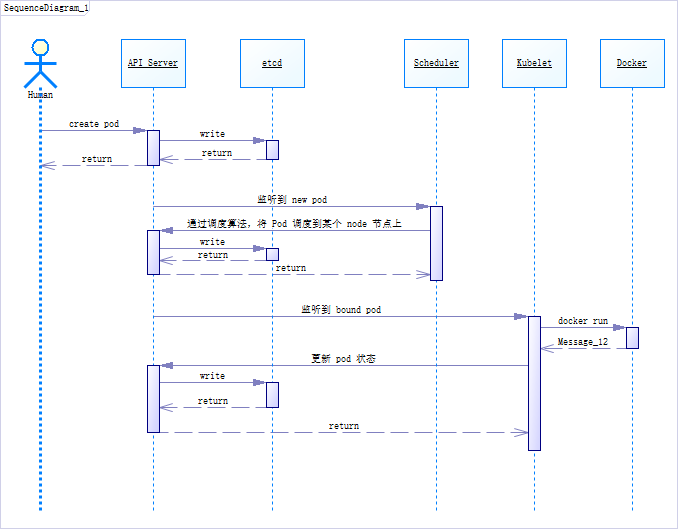The width and height of the screenshot is (678, 529).
Task: Select the Message_12 return label
Action: tap(582, 342)
